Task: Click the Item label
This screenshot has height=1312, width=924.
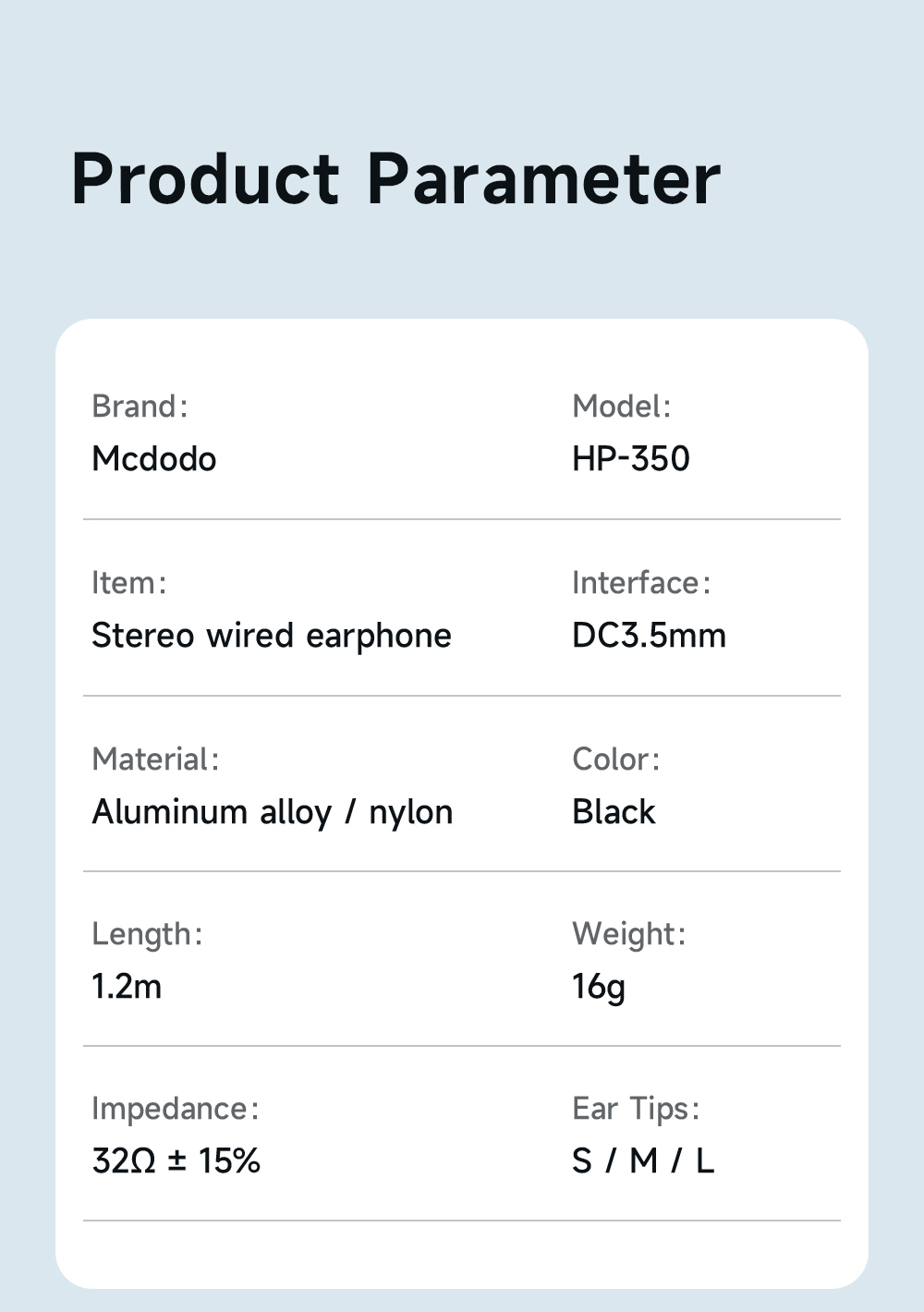Action: (x=128, y=583)
